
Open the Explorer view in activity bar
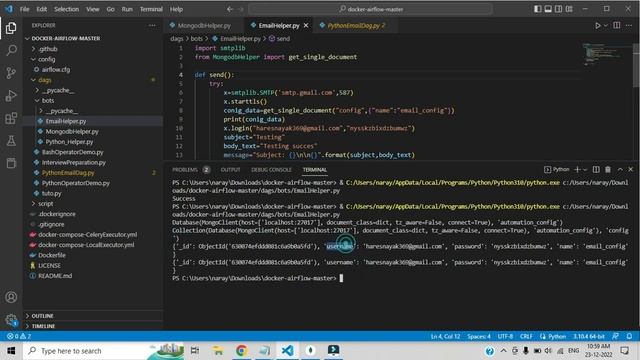pos(11,28)
